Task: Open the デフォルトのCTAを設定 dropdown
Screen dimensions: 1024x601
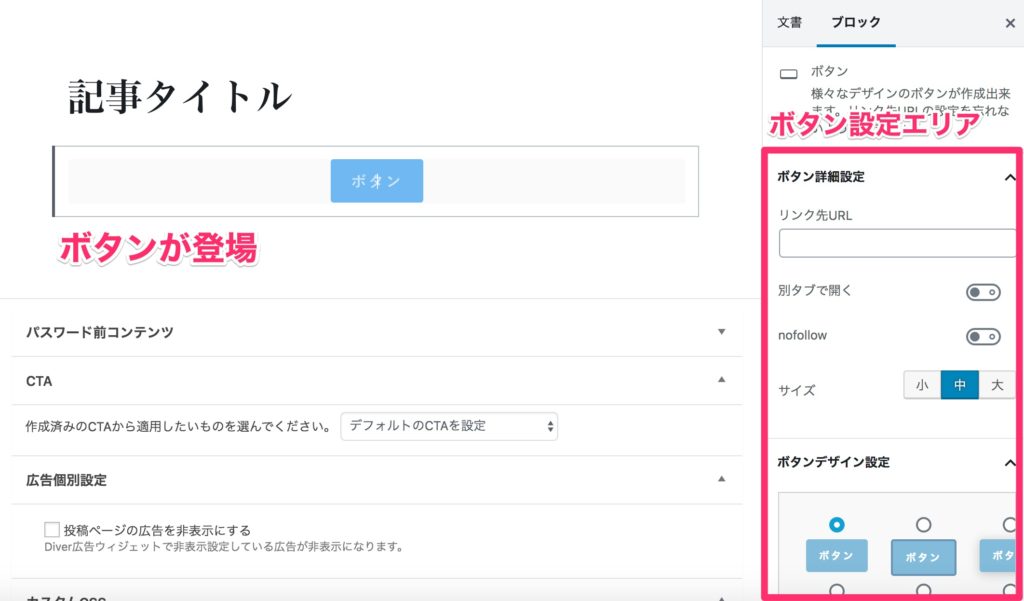Action: pyautogui.click(x=449, y=426)
